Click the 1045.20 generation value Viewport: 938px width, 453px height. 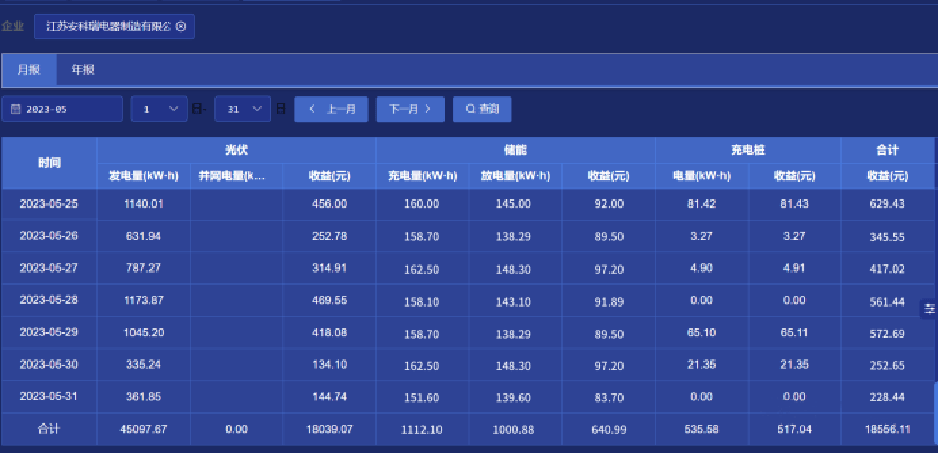[x=144, y=332]
